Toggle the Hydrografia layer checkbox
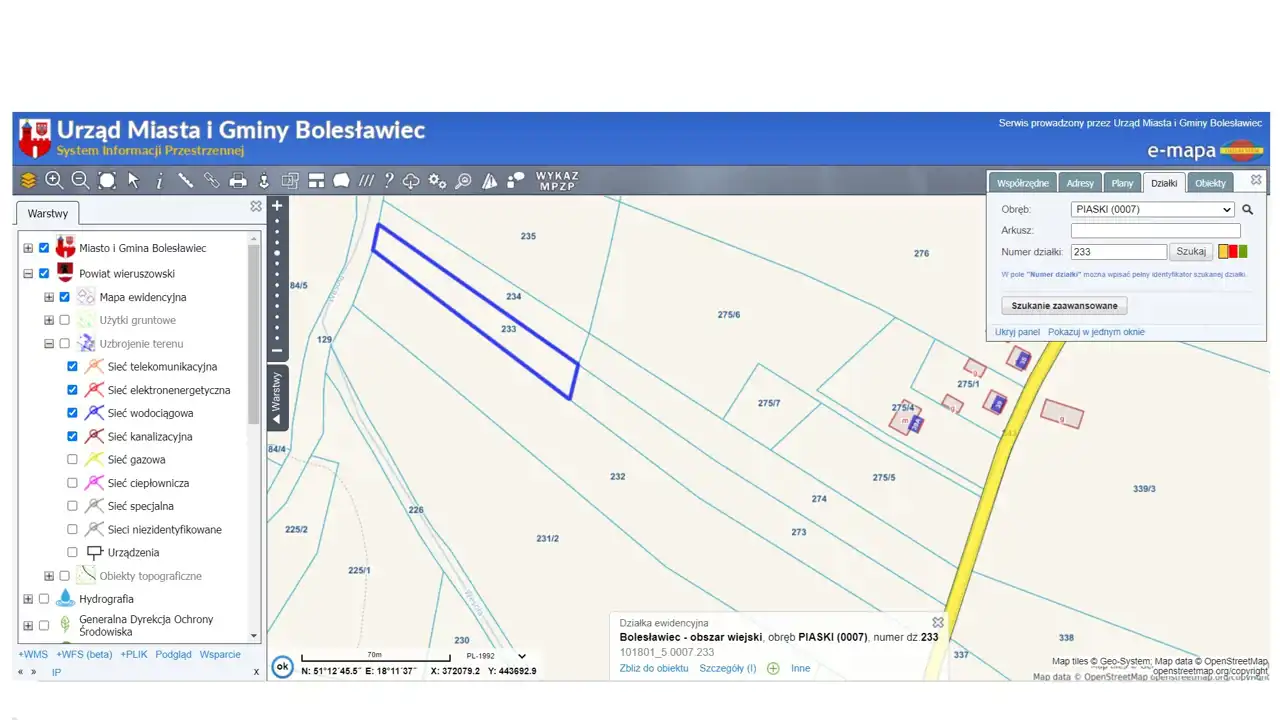This screenshot has height=720, width=1280. click(44, 599)
